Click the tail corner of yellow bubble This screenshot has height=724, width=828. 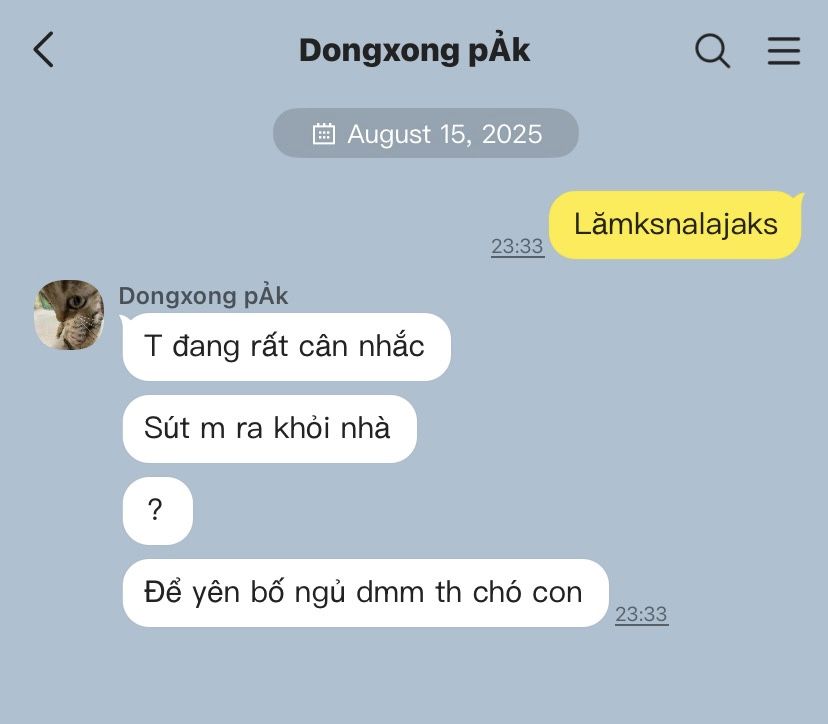coord(798,199)
